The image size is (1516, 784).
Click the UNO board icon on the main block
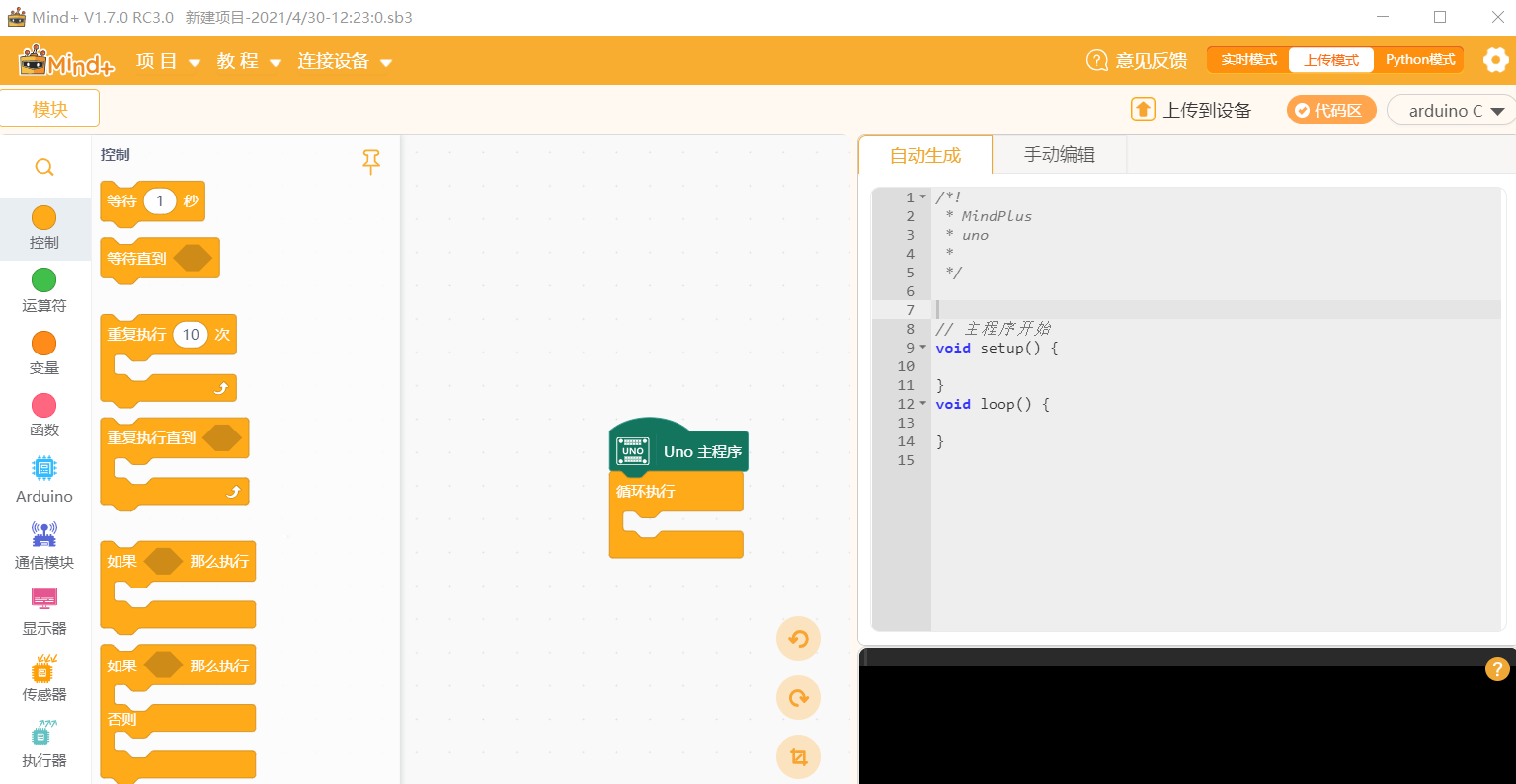click(633, 451)
